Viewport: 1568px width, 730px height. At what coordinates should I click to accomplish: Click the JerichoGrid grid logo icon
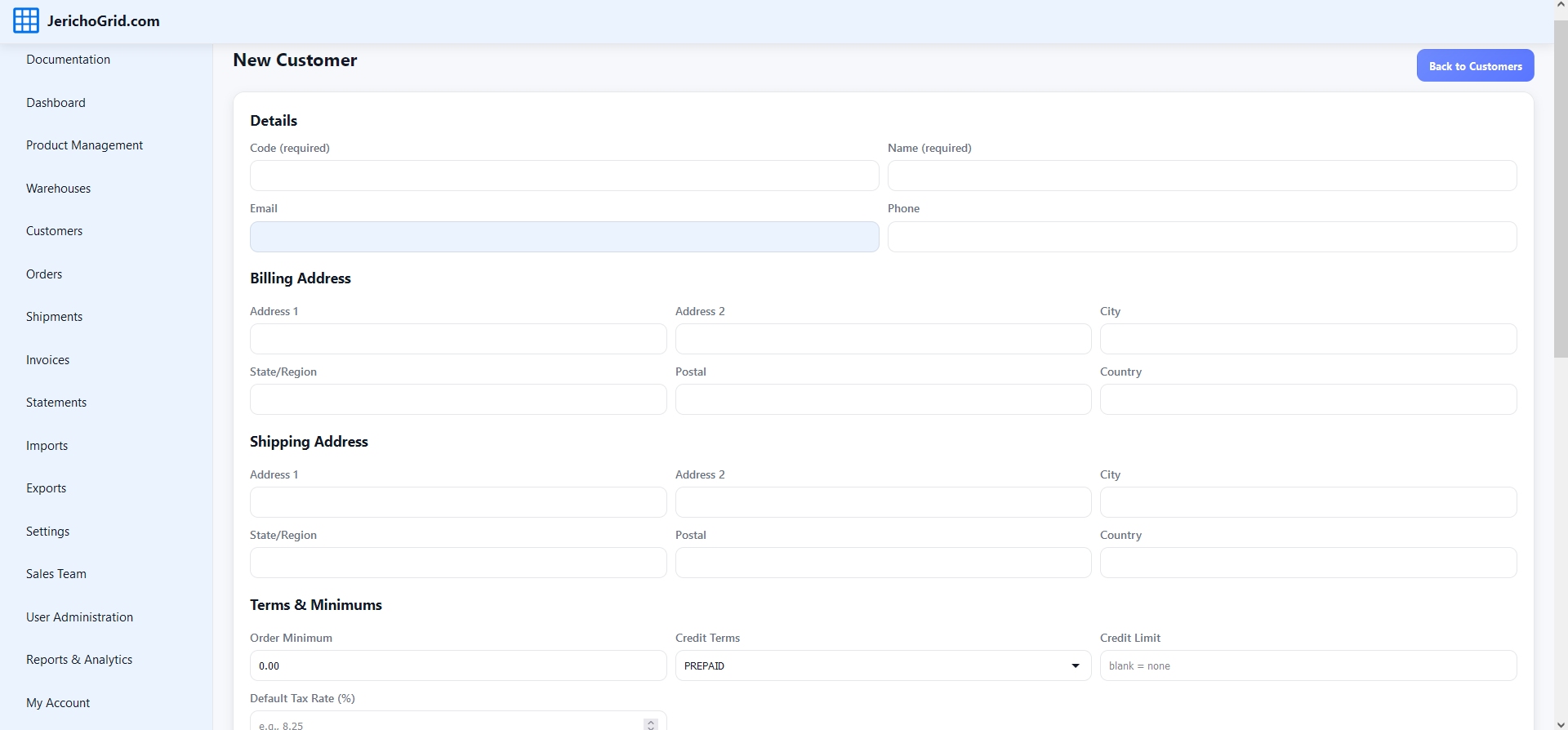click(x=26, y=21)
